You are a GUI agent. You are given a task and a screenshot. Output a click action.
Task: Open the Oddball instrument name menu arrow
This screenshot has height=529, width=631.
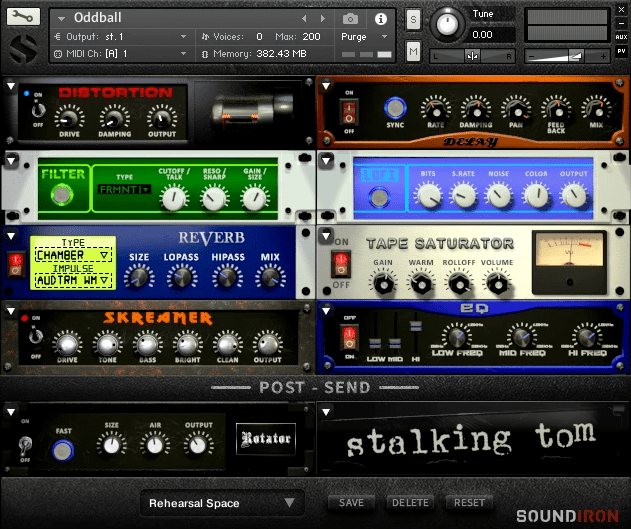click(62, 19)
